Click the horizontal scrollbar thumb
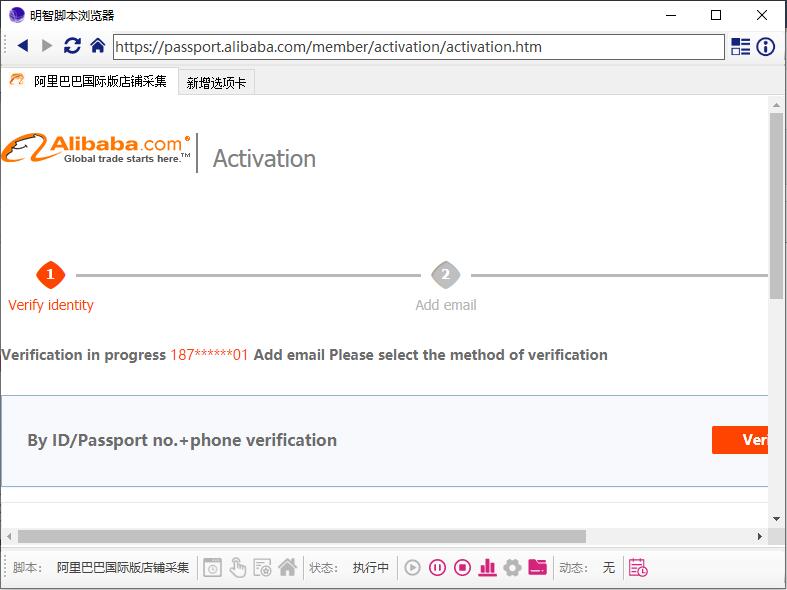This screenshot has width=787, height=590. point(302,536)
